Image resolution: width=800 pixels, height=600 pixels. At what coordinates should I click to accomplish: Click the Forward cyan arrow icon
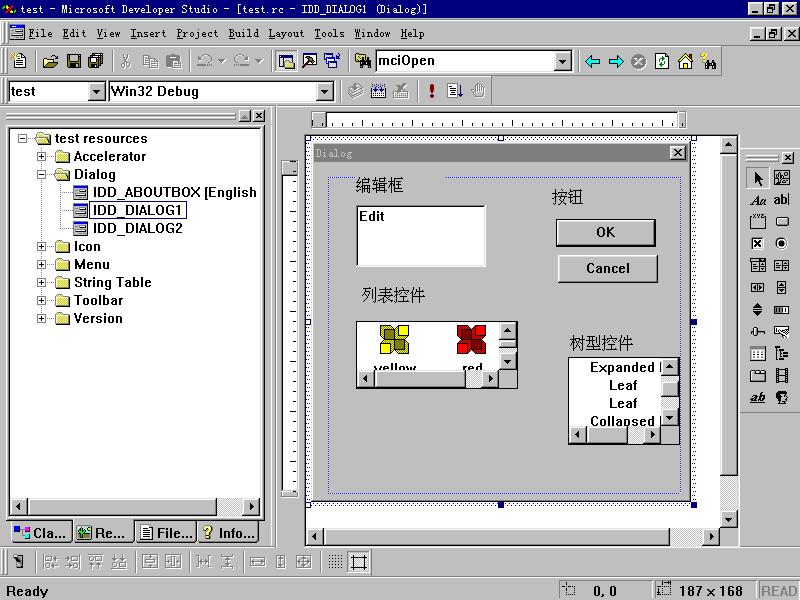pyautogui.click(x=616, y=62)
